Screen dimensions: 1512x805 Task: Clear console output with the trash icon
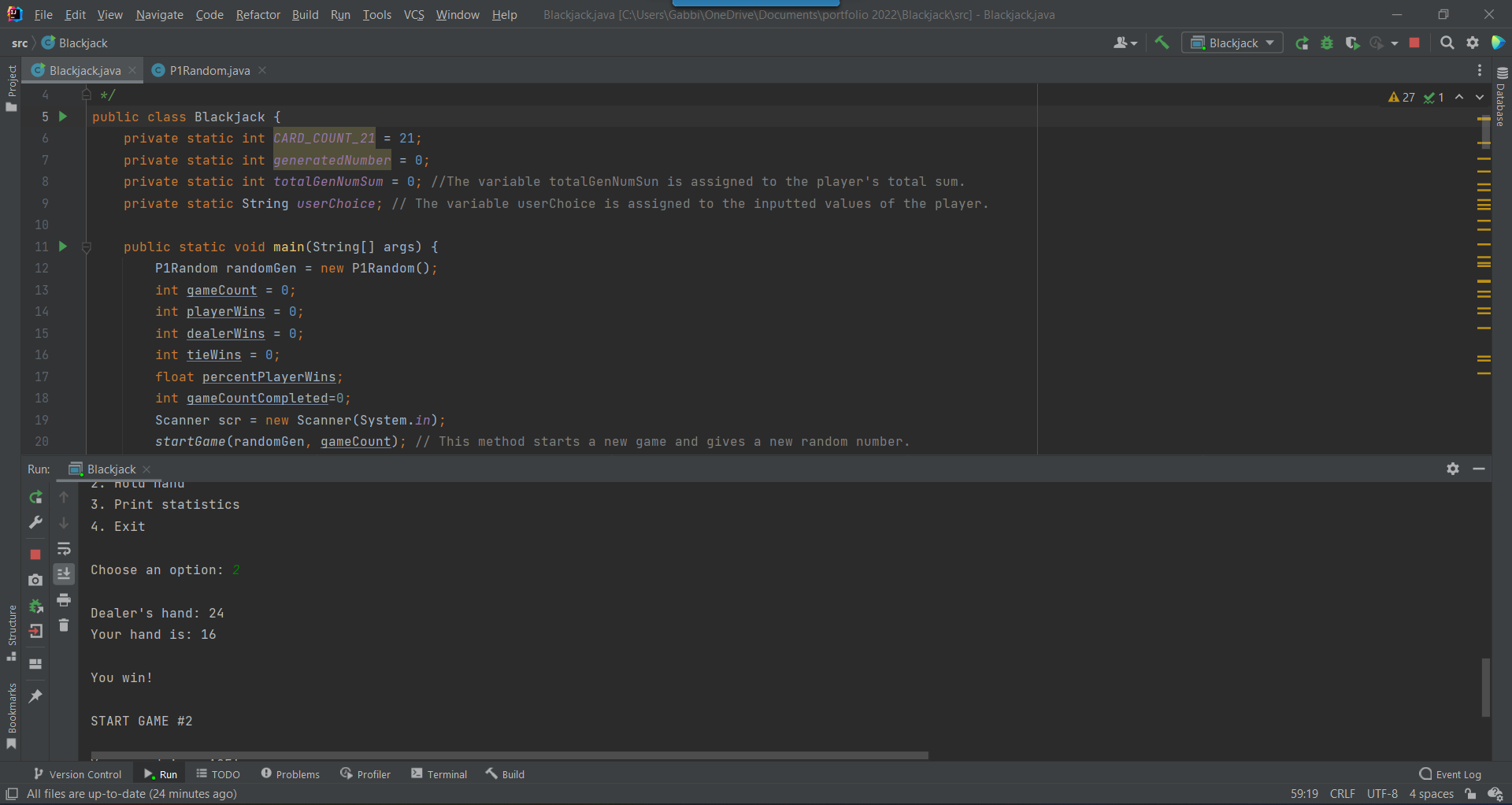coord(64,625)
